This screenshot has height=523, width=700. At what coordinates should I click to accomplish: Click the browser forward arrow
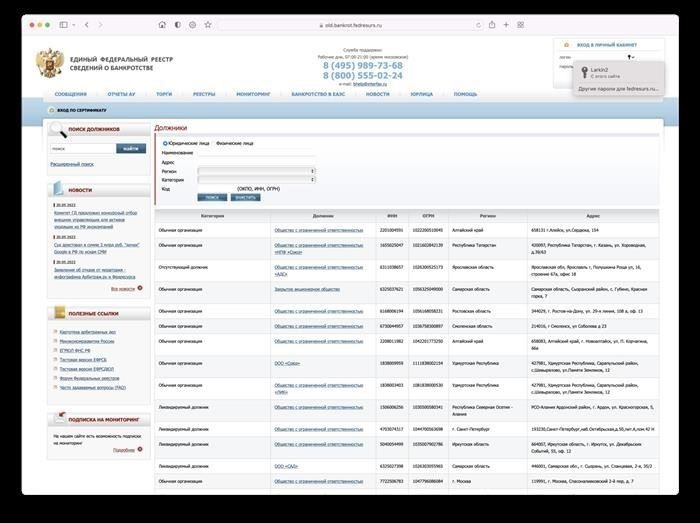(100, 25)
